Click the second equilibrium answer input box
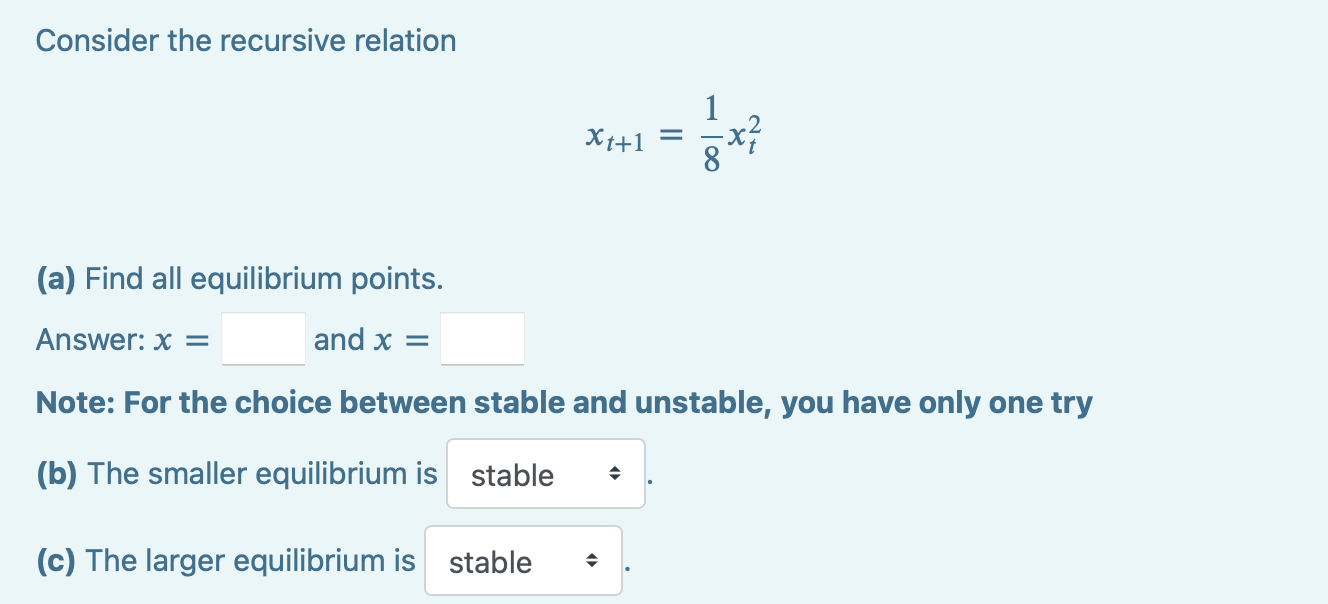 tap(483, 338)
